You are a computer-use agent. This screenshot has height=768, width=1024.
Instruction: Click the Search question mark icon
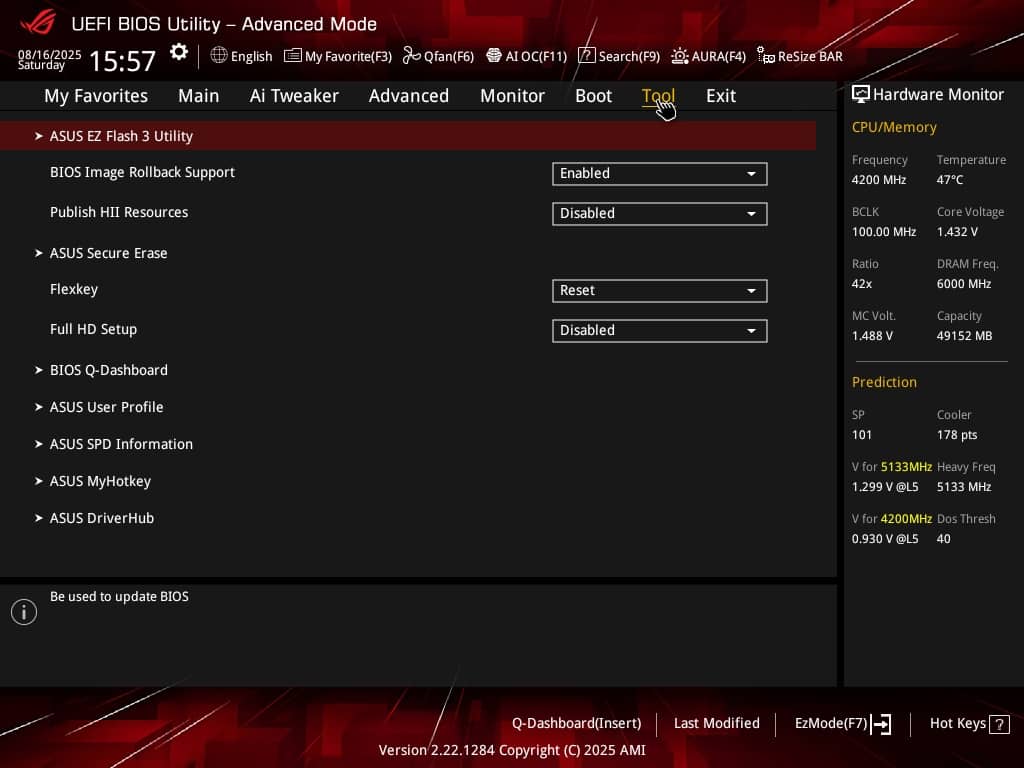pos(586,56)
